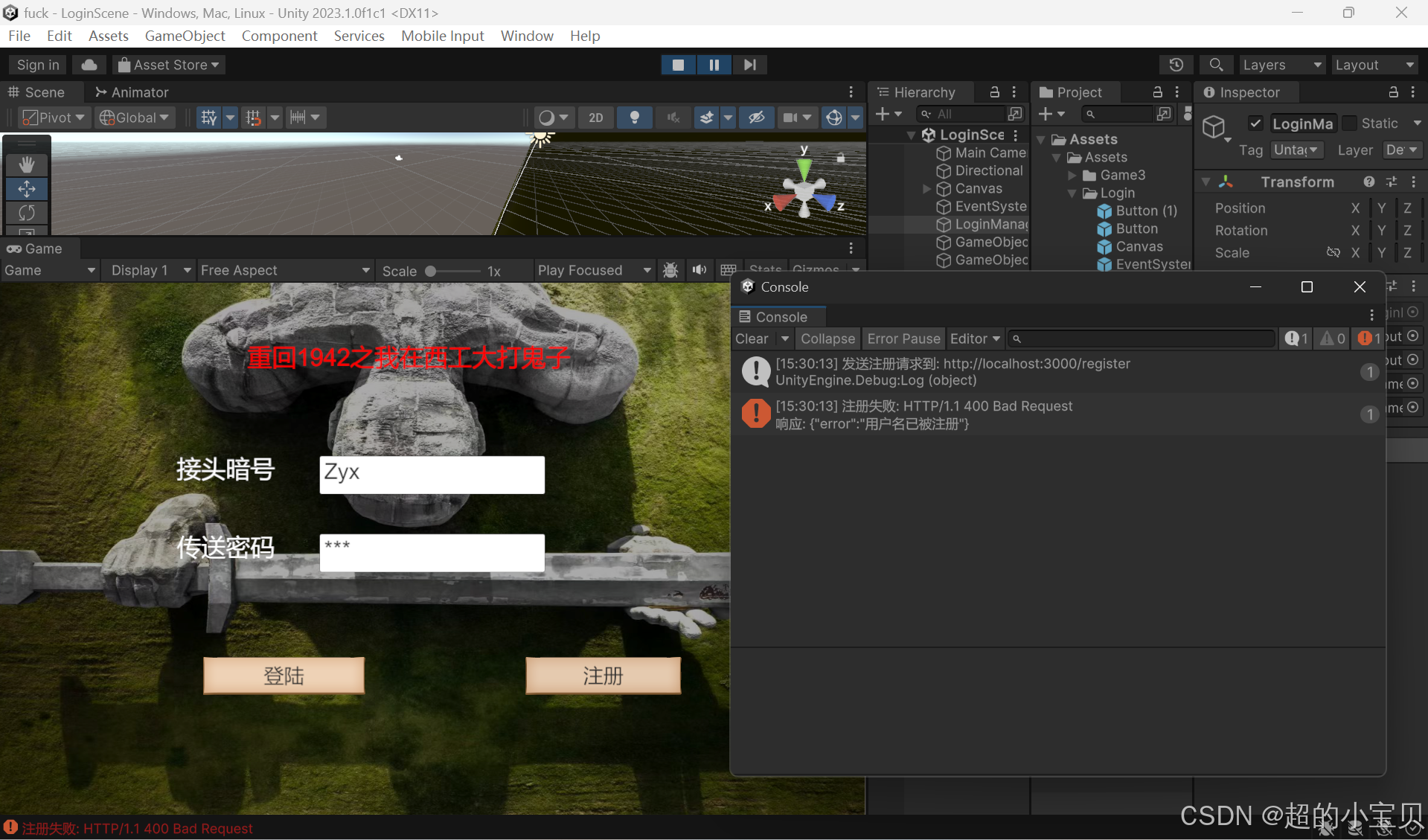Open Transform component help icon
Viewport: 1428px width, 840px height.
[1368, 182]
